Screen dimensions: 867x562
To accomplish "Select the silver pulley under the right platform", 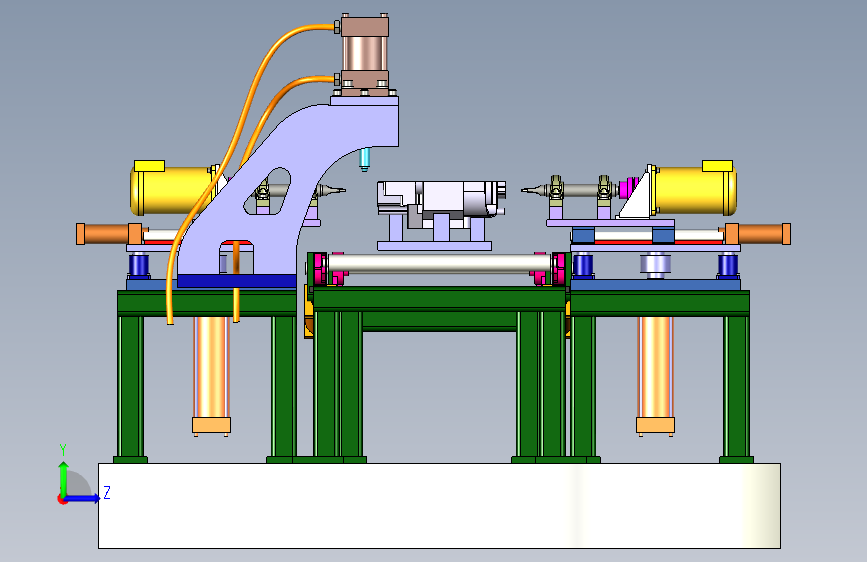I will point(655,265).
